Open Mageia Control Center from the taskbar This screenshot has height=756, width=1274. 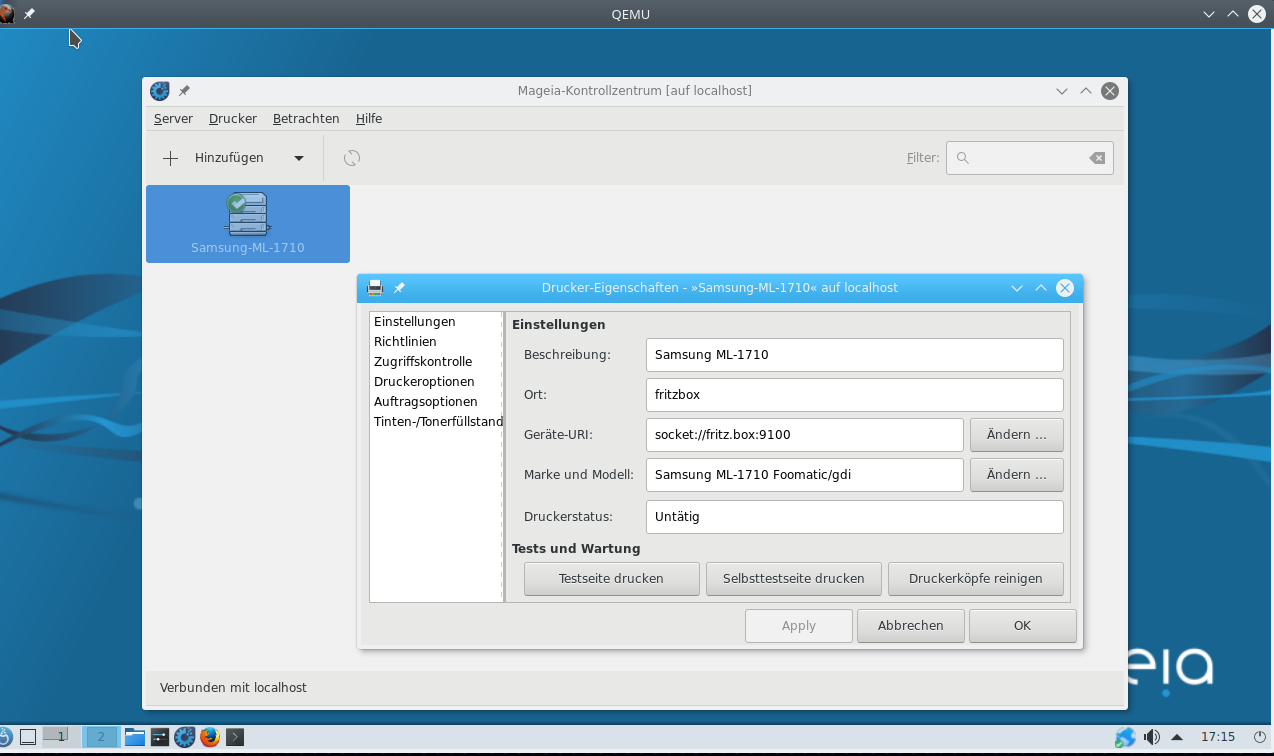(x=185, y=737)
